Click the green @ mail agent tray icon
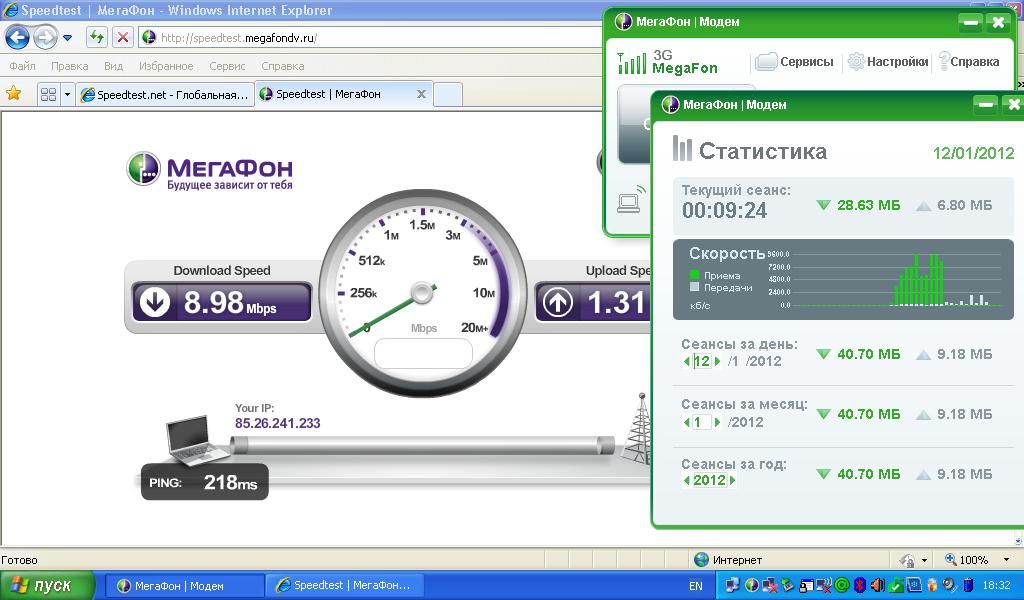The image size is (1024, 600). click(x=842, y=585)
